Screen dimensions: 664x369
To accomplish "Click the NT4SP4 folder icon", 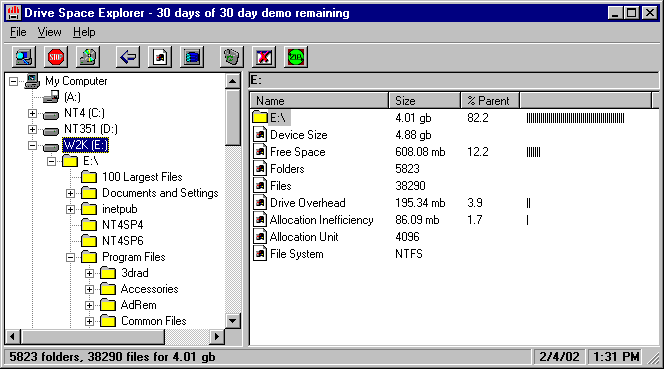I will click(89, 225).
